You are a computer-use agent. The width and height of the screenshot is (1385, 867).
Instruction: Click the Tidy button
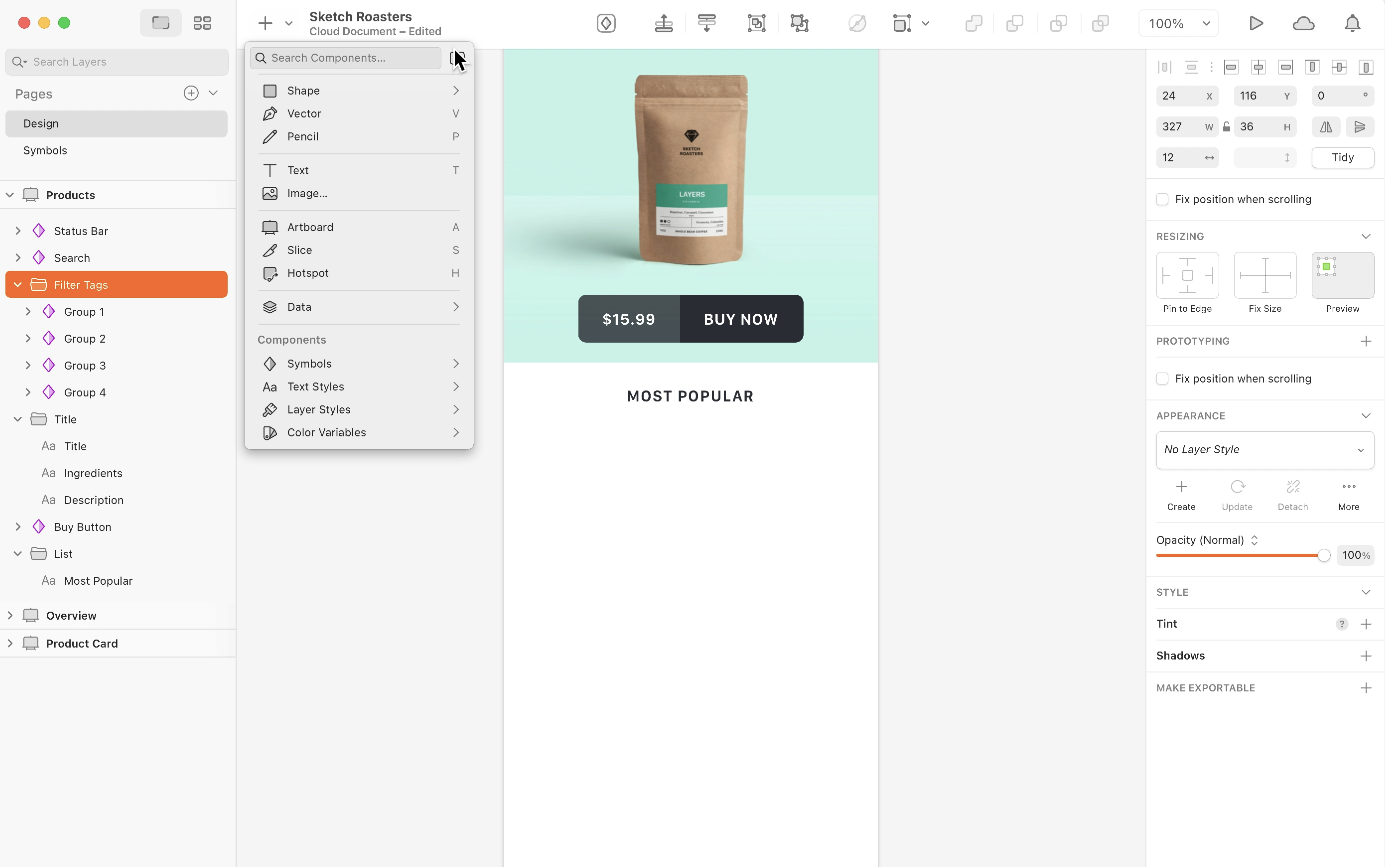point(1342,157)
